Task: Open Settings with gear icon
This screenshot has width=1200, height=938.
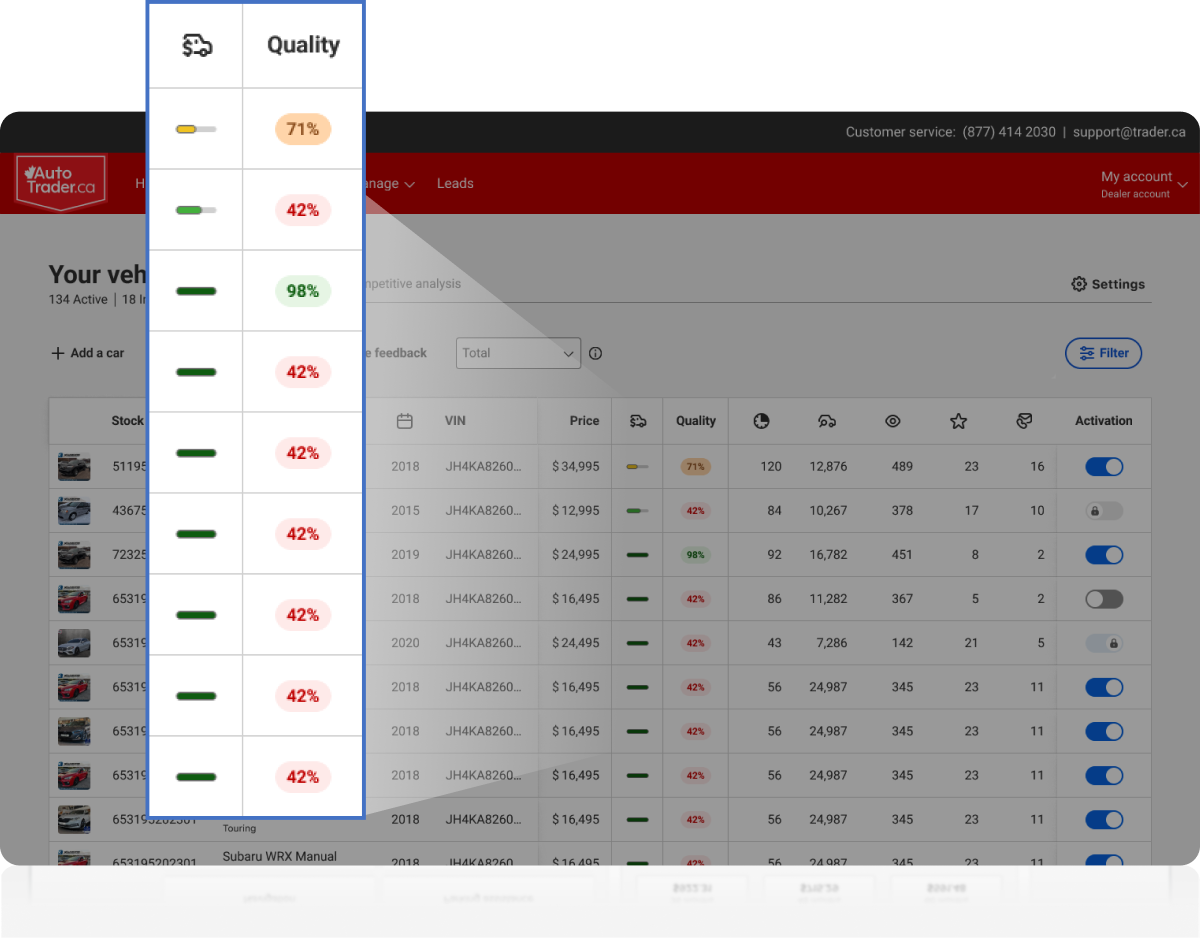Action: [x=1107, y=284]
